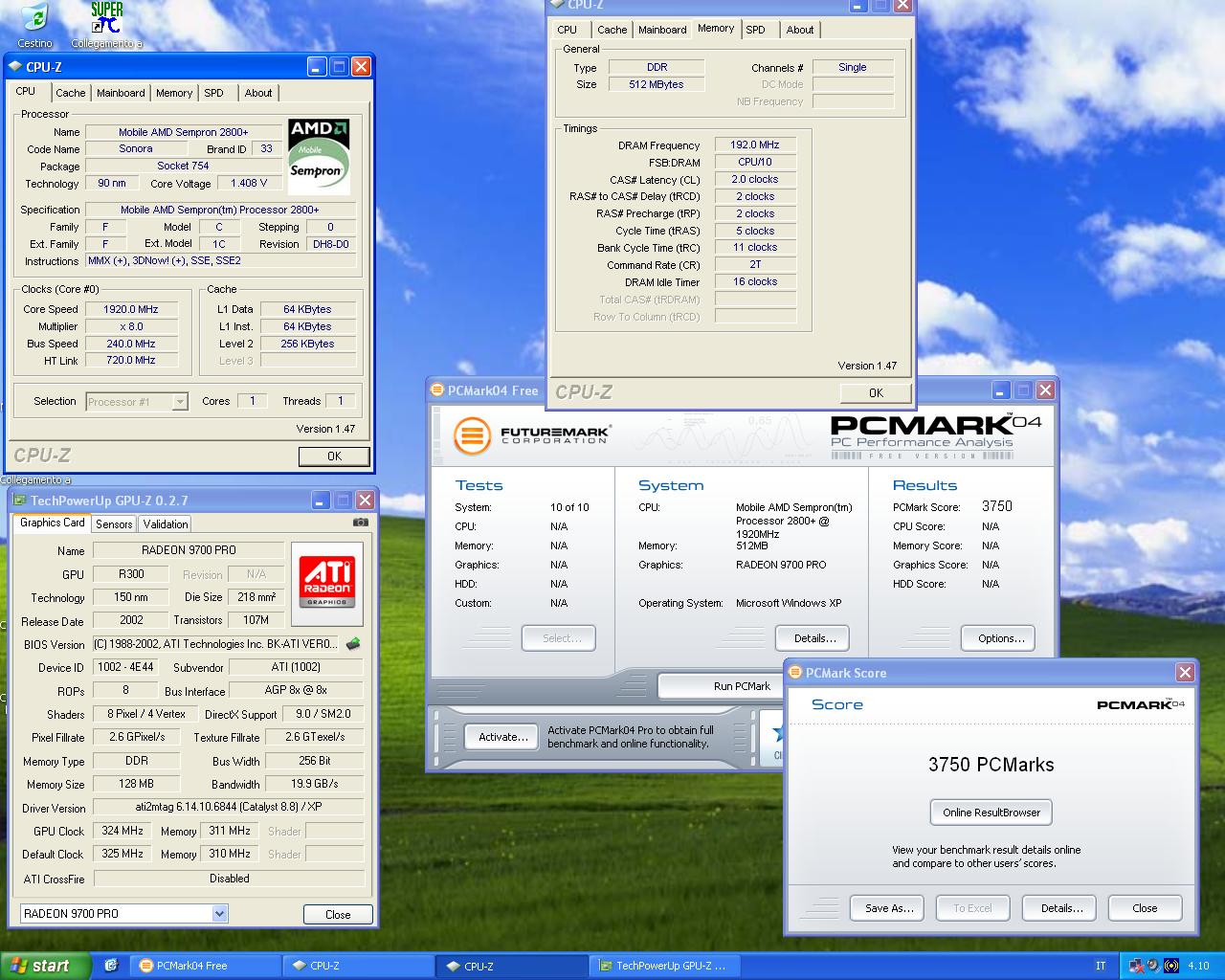Switch to PCMark04 Free taskbar button
Image resolution: width=1225 pixels, height=980 pixels.
coord(205,966)
